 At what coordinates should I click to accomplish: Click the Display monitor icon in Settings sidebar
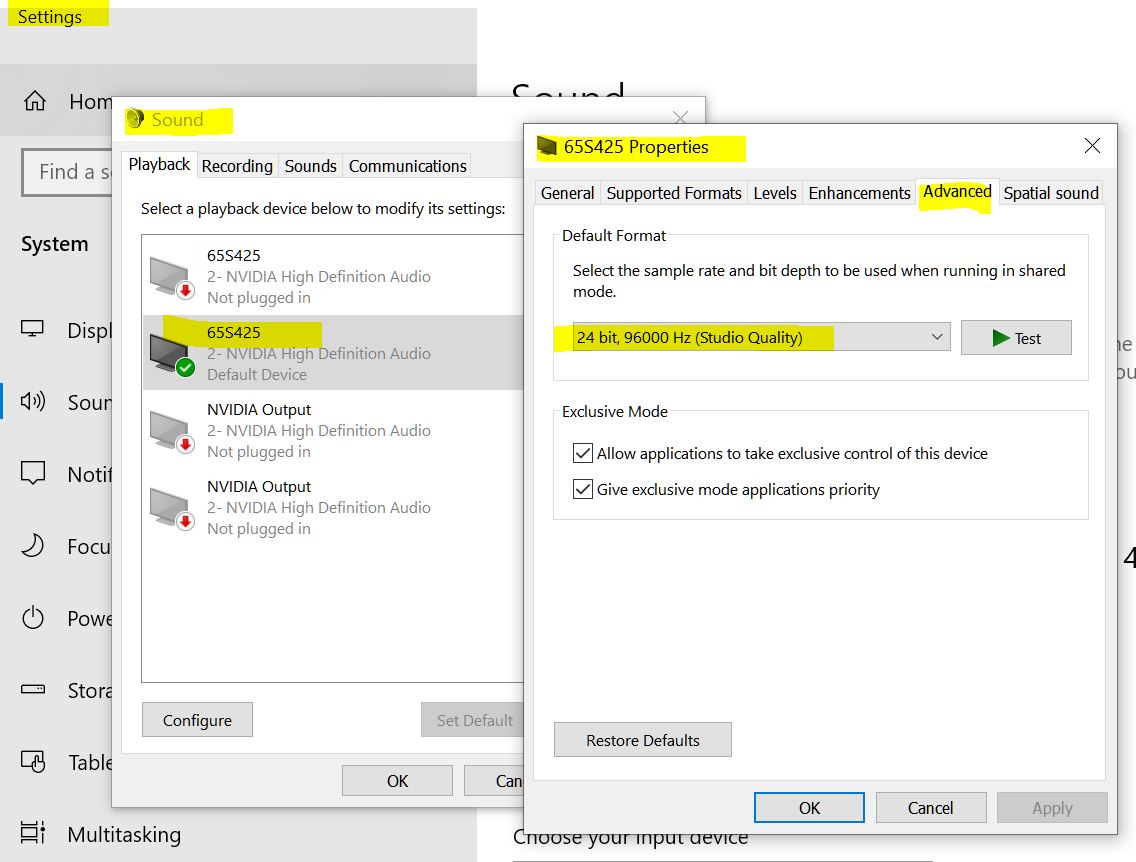pos(33,330)
